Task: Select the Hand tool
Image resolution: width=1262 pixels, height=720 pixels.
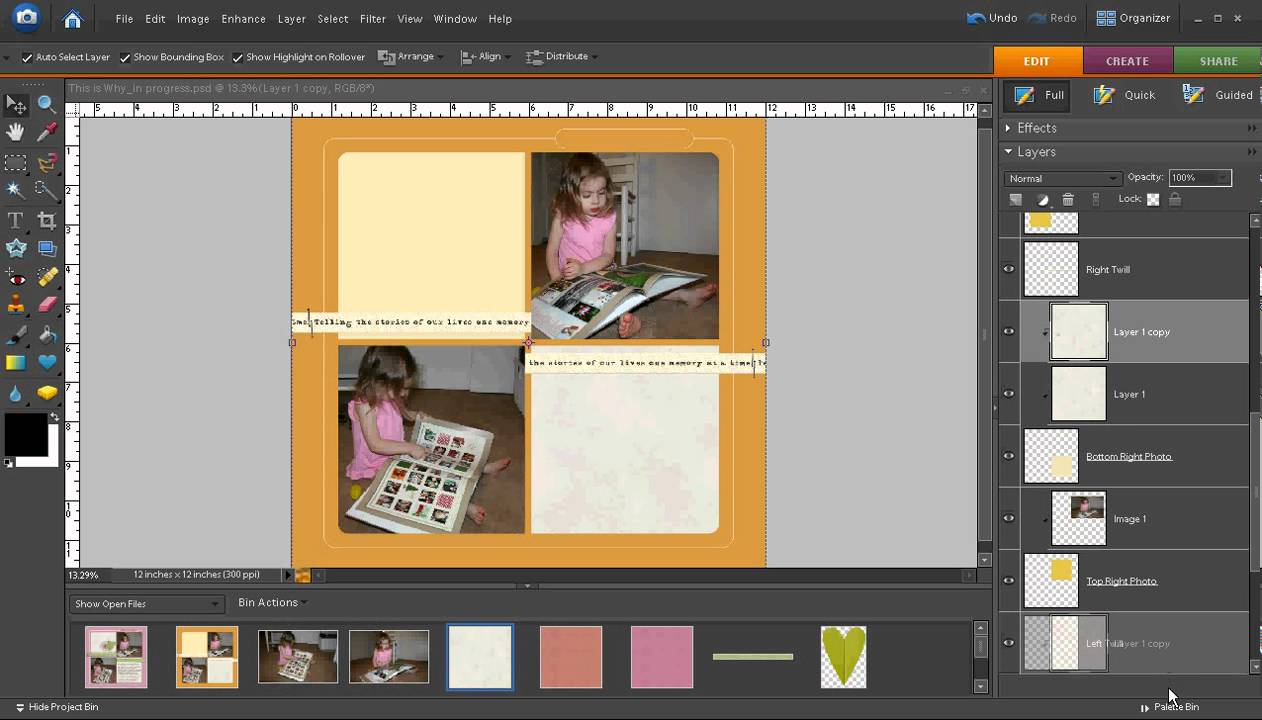Action: click(x=16, y=132)
